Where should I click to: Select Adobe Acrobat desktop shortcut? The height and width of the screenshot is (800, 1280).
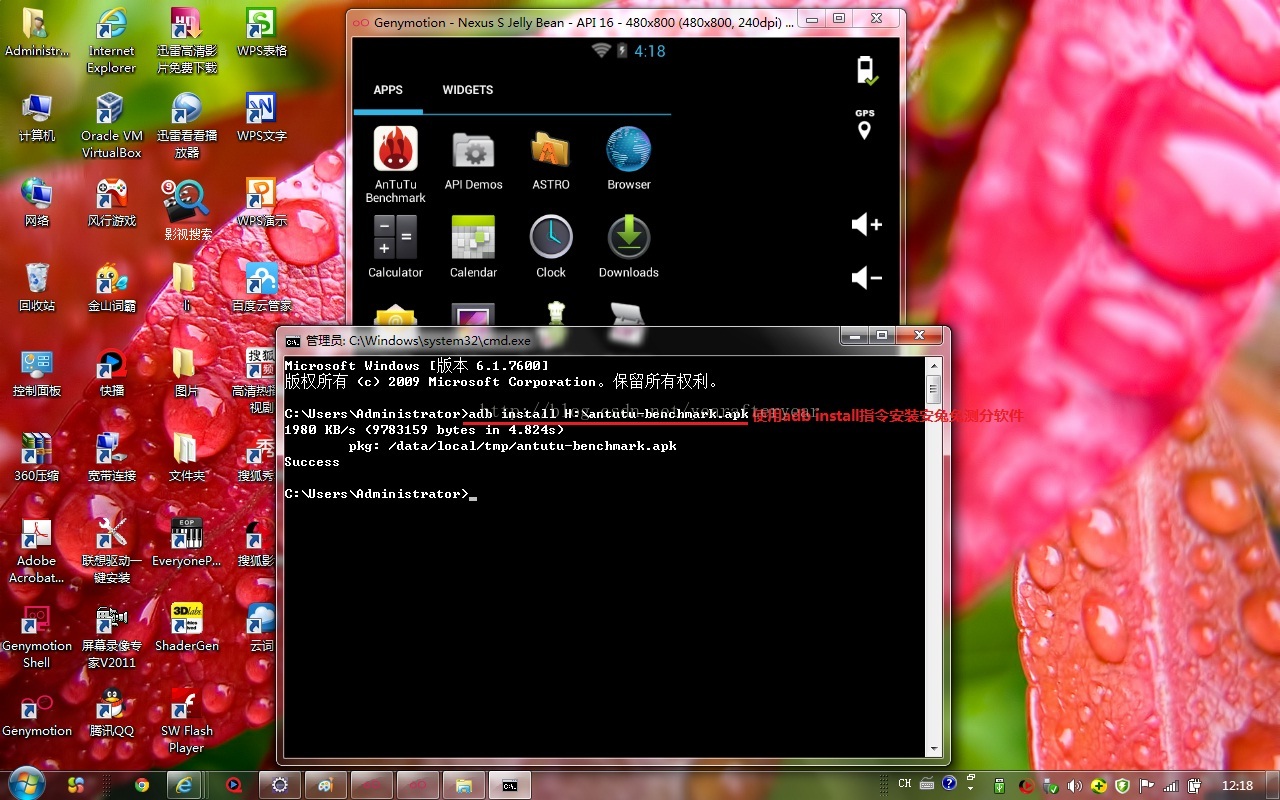37,551
